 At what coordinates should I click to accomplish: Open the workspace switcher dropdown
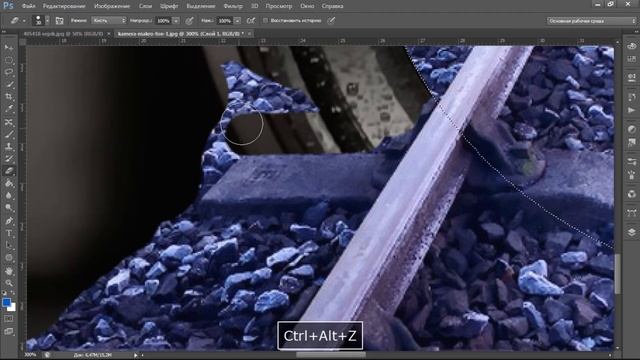[x=591, y=21]
